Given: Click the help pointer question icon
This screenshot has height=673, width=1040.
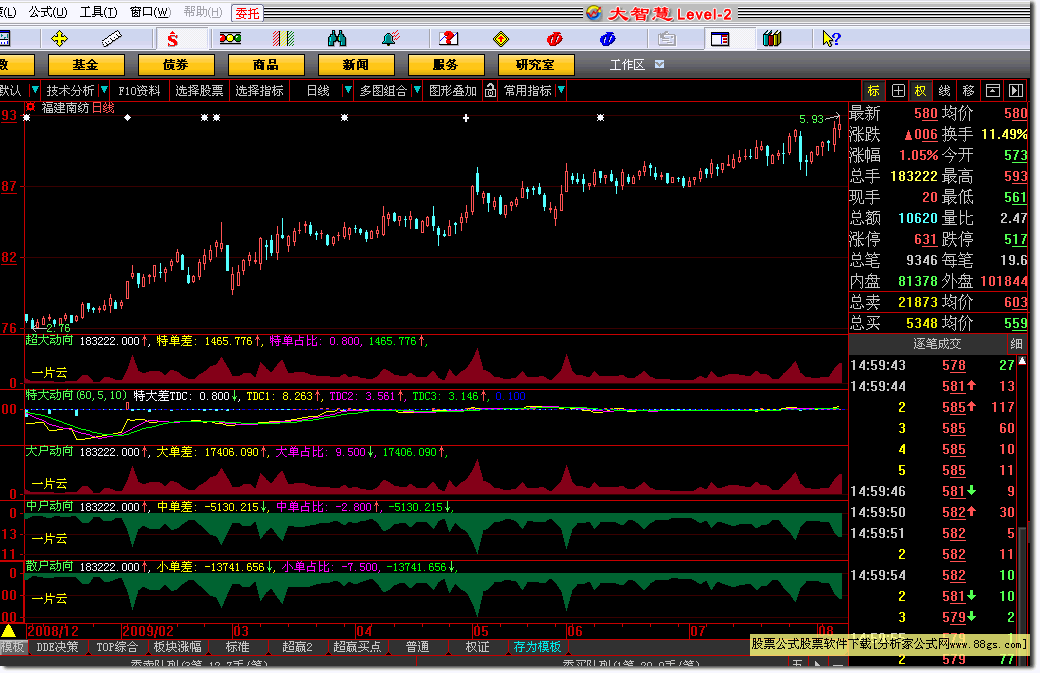Looking at the screenshot, I should pos(831,38).
